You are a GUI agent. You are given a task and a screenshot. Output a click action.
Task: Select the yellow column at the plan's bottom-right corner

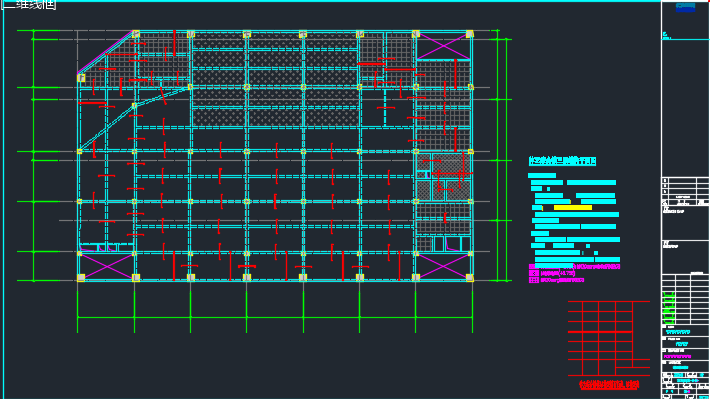pos(470,278)
